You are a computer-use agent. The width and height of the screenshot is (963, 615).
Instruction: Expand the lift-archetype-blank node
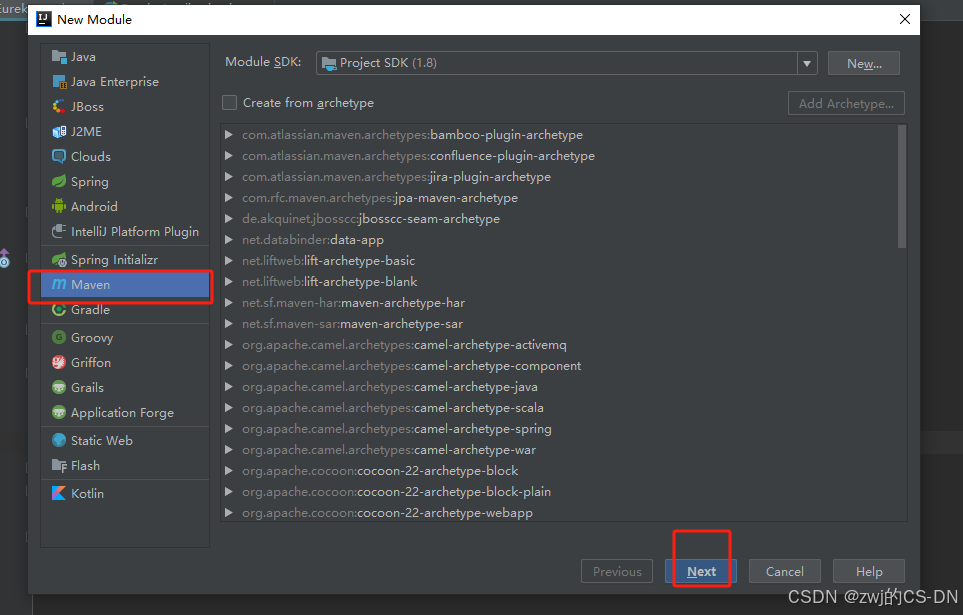(x=228, y=281)
